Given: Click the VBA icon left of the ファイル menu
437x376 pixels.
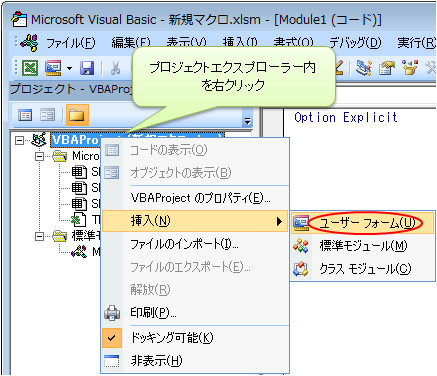Looking at the screenshot, I should point(29,43).
